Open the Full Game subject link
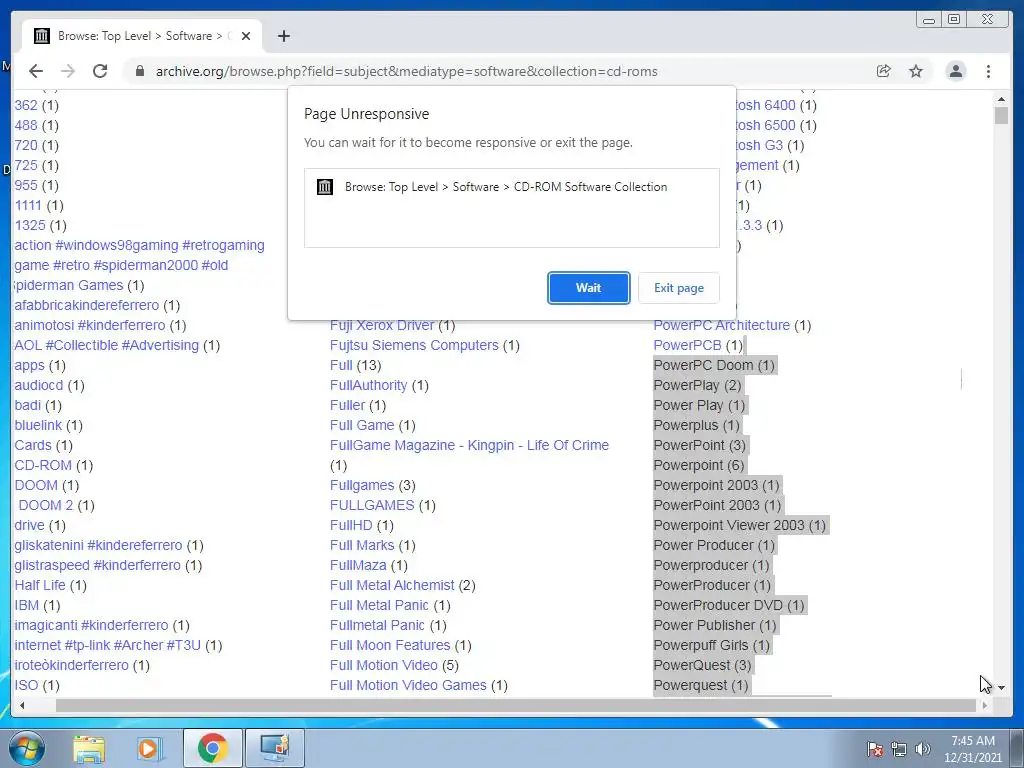The height and width of the screenshot is (768, 1024). (362, 425)
